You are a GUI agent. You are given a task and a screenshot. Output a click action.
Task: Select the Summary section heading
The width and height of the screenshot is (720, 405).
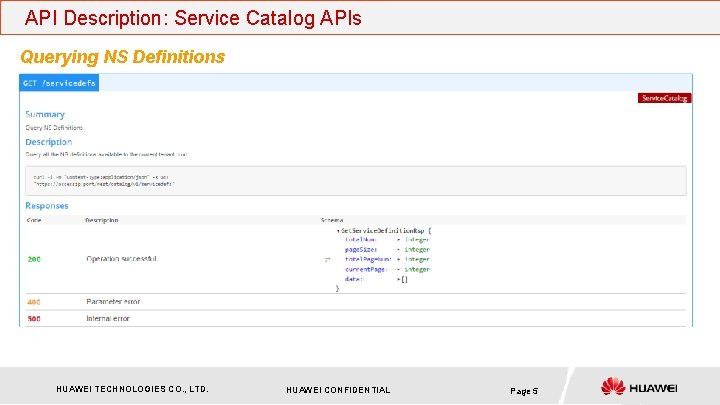(x=45, y=115)
